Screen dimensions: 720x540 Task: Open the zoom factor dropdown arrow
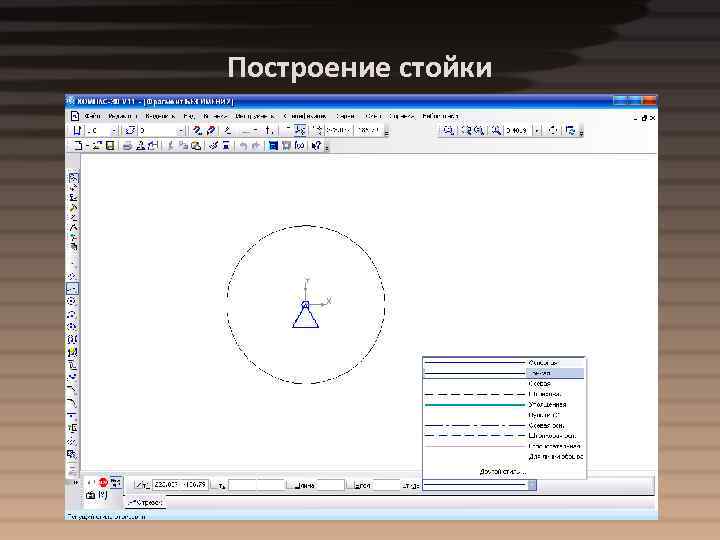537,130
